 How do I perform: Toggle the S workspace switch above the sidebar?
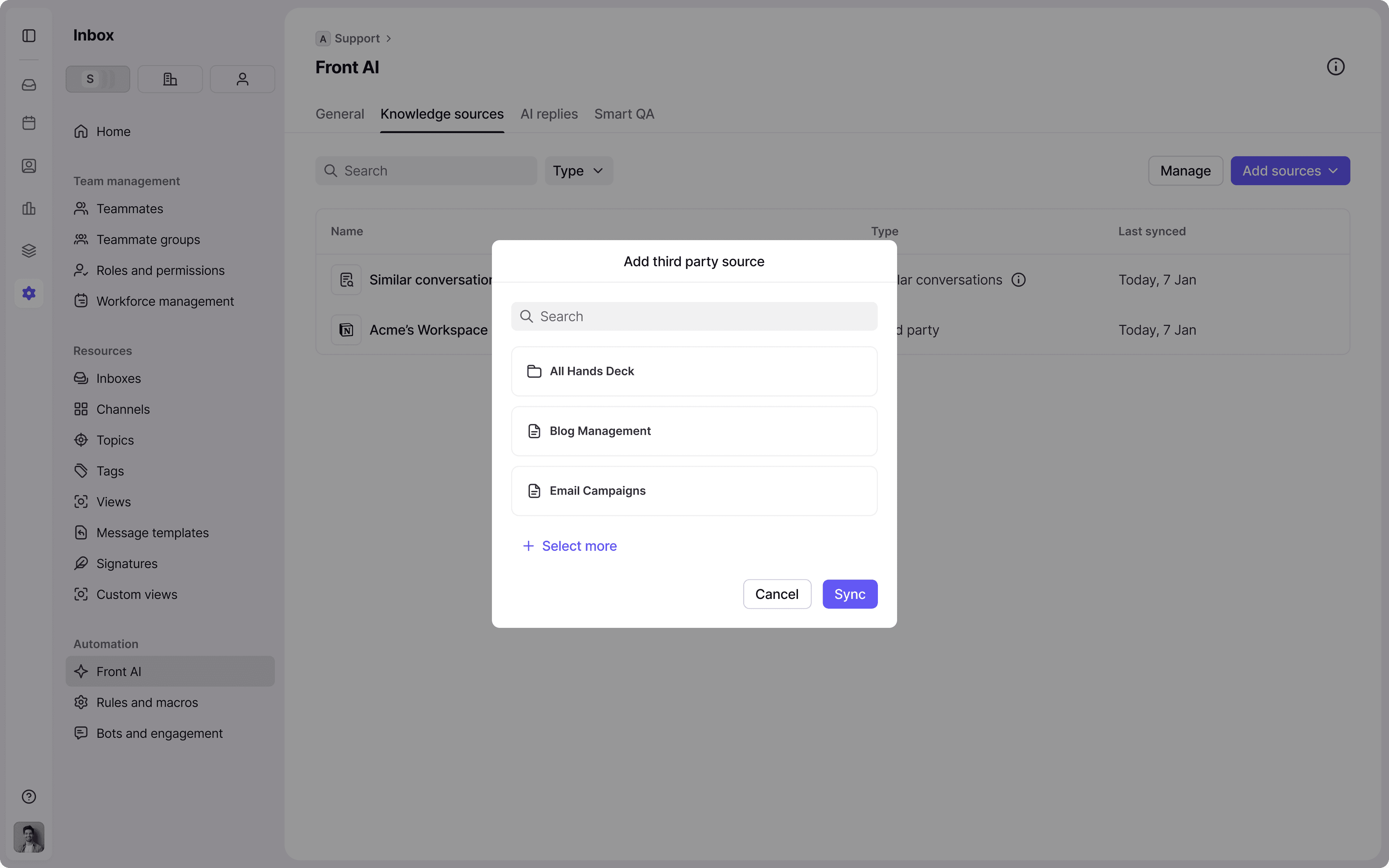click(x=98, y=78)
